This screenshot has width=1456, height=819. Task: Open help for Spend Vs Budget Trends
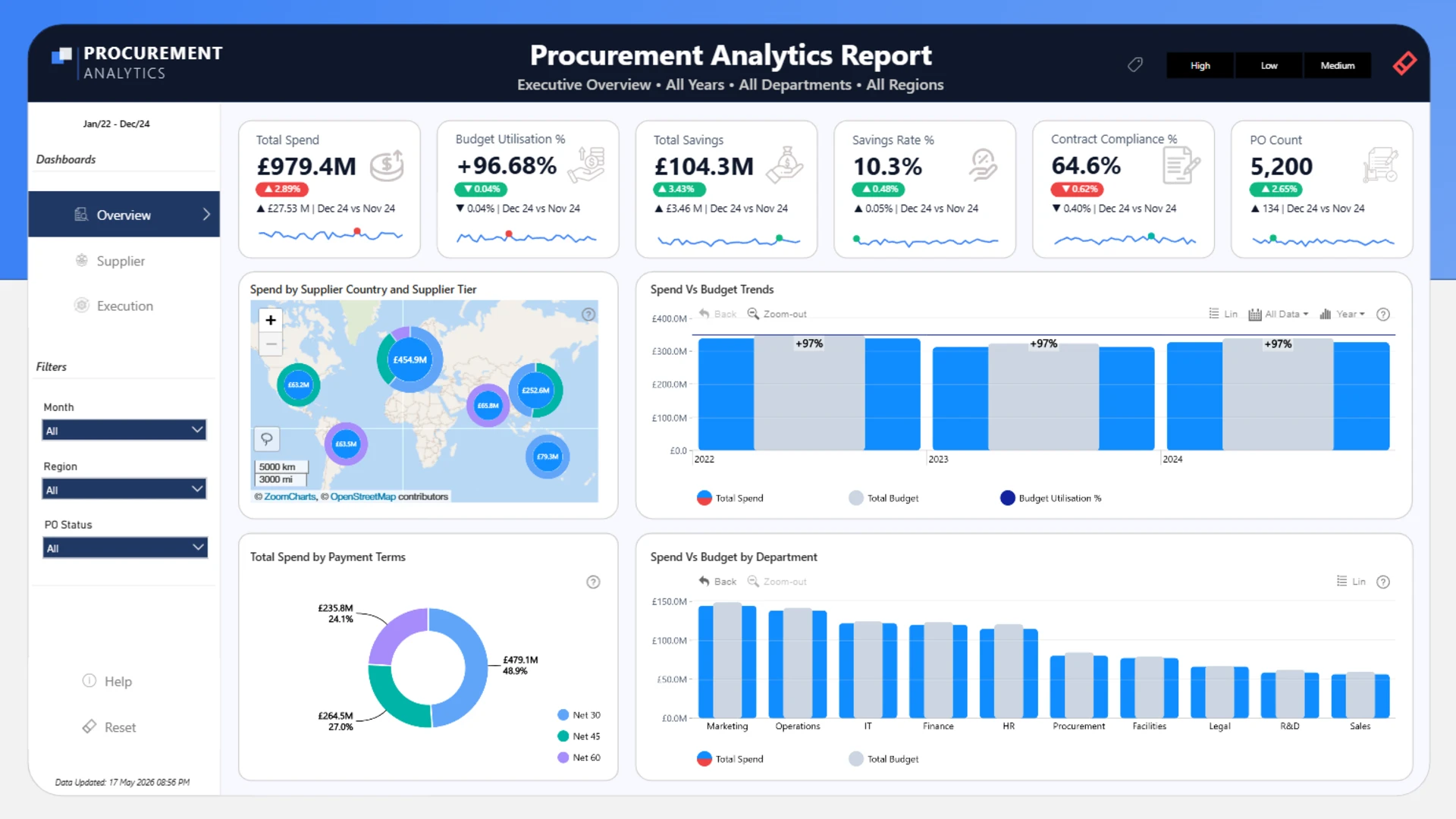pos(1383,314)
